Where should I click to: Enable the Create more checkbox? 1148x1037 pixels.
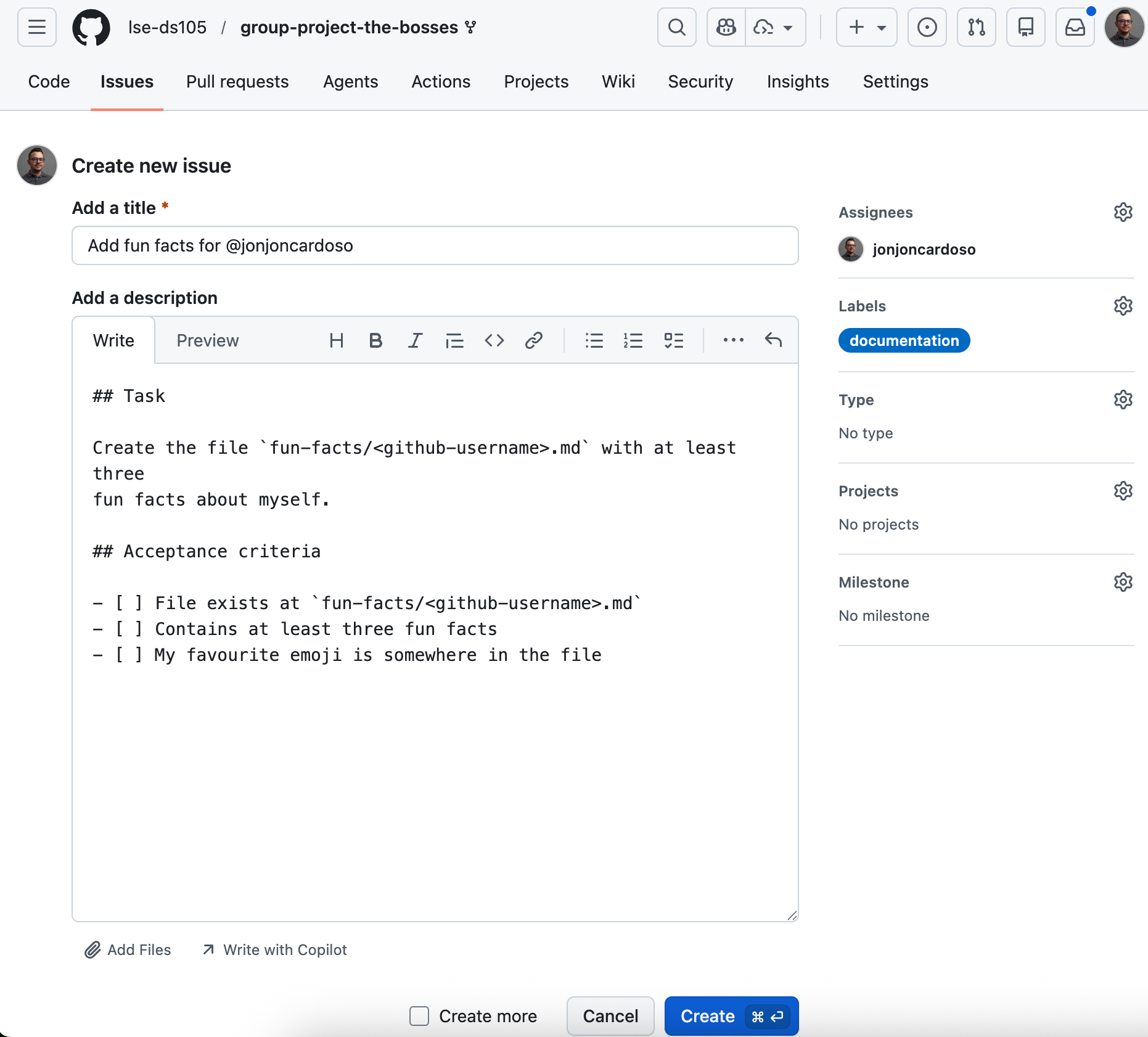tap(419, 1016)
